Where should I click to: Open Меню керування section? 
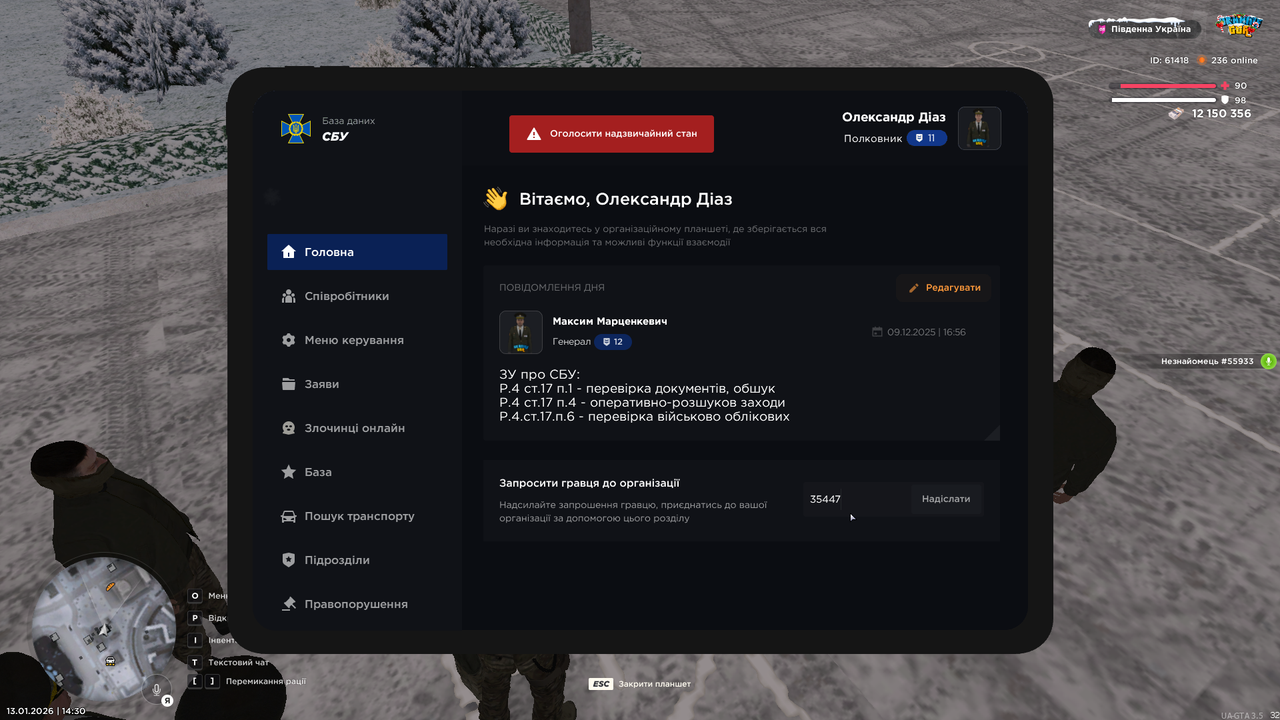[x=357, y=340]
